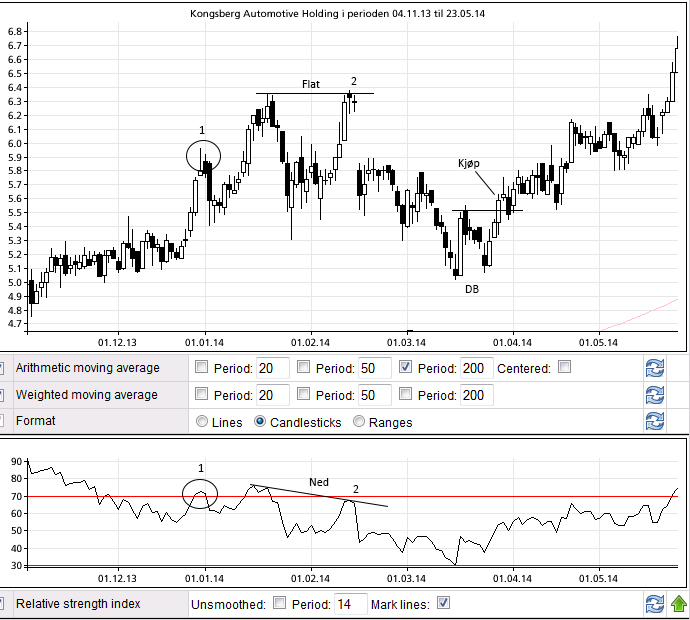The height and width of the screenshot is (620, 690).
Task: Click RSI Period field showing 14
Action: pos(350,604)
